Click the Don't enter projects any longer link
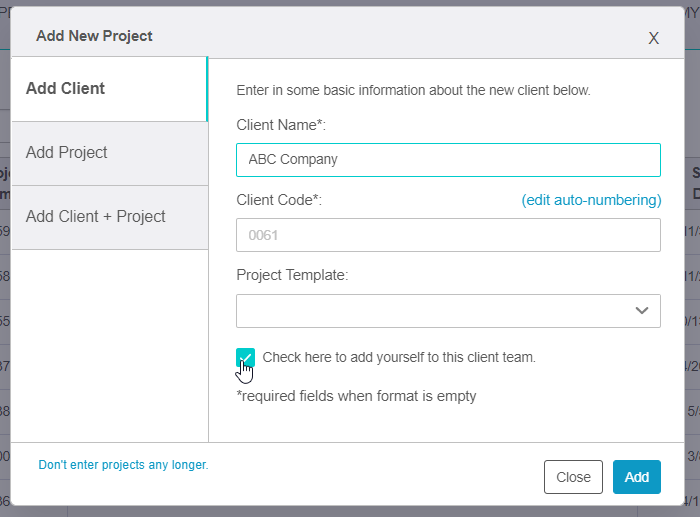The image size is (700, 517). [123, 465]
